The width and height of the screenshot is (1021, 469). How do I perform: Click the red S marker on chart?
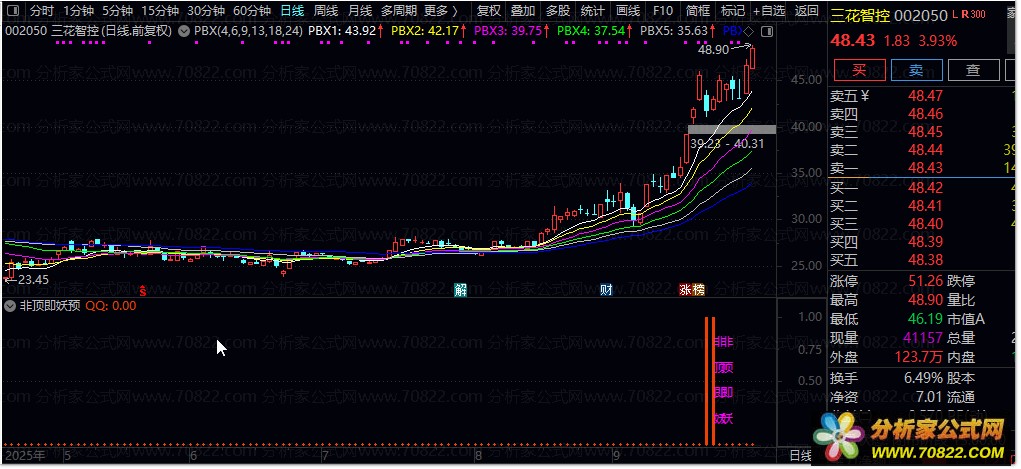[x=143, y=290]
